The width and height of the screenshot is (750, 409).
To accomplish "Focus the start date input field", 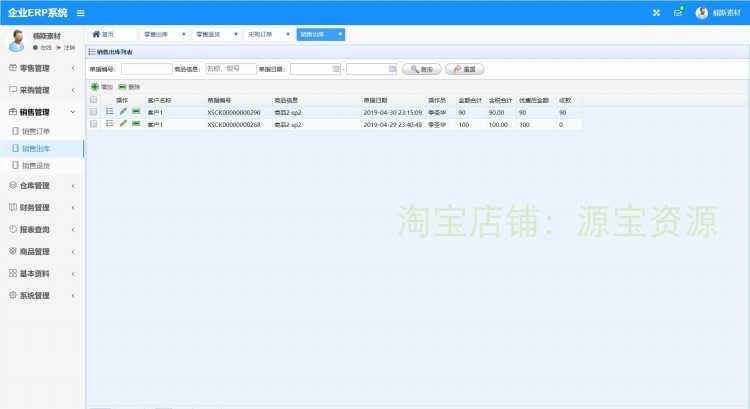I will 316,69.
